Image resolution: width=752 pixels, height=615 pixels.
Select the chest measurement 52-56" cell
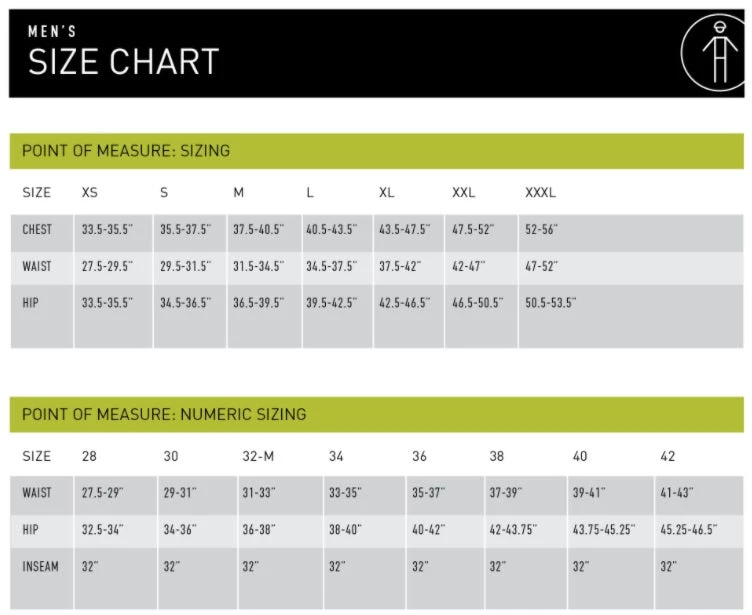(x=541, y=229)
